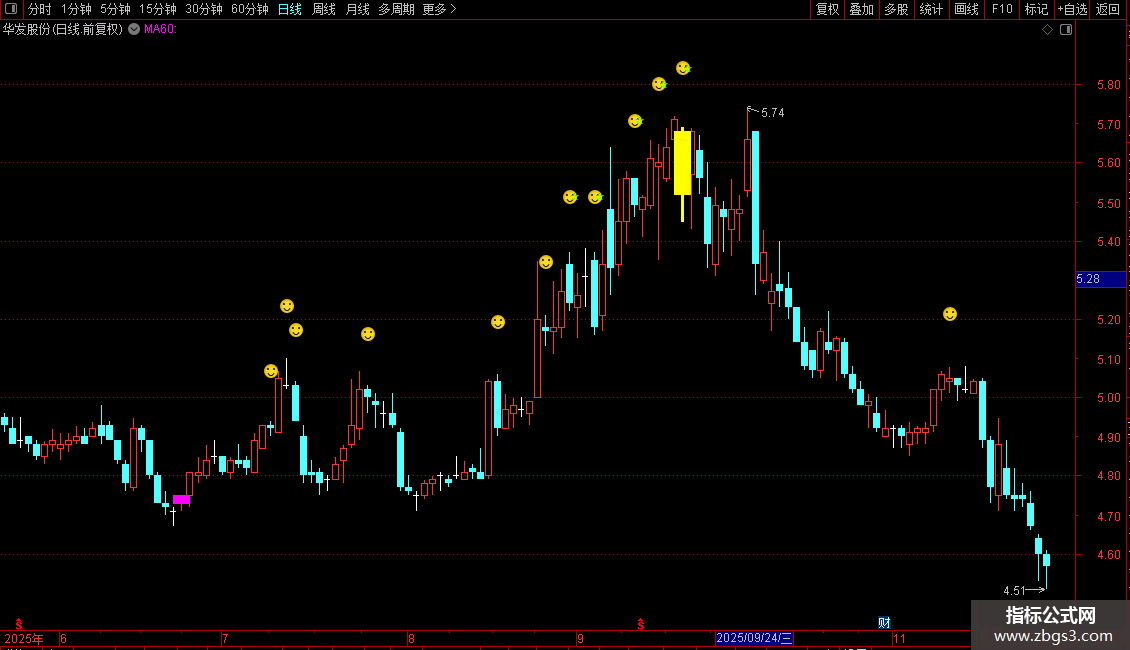The height and width of the screenshot is (650, 1130).
Task: Click the 2025/09/24/三 date label
Action: [x=754, y=638]
